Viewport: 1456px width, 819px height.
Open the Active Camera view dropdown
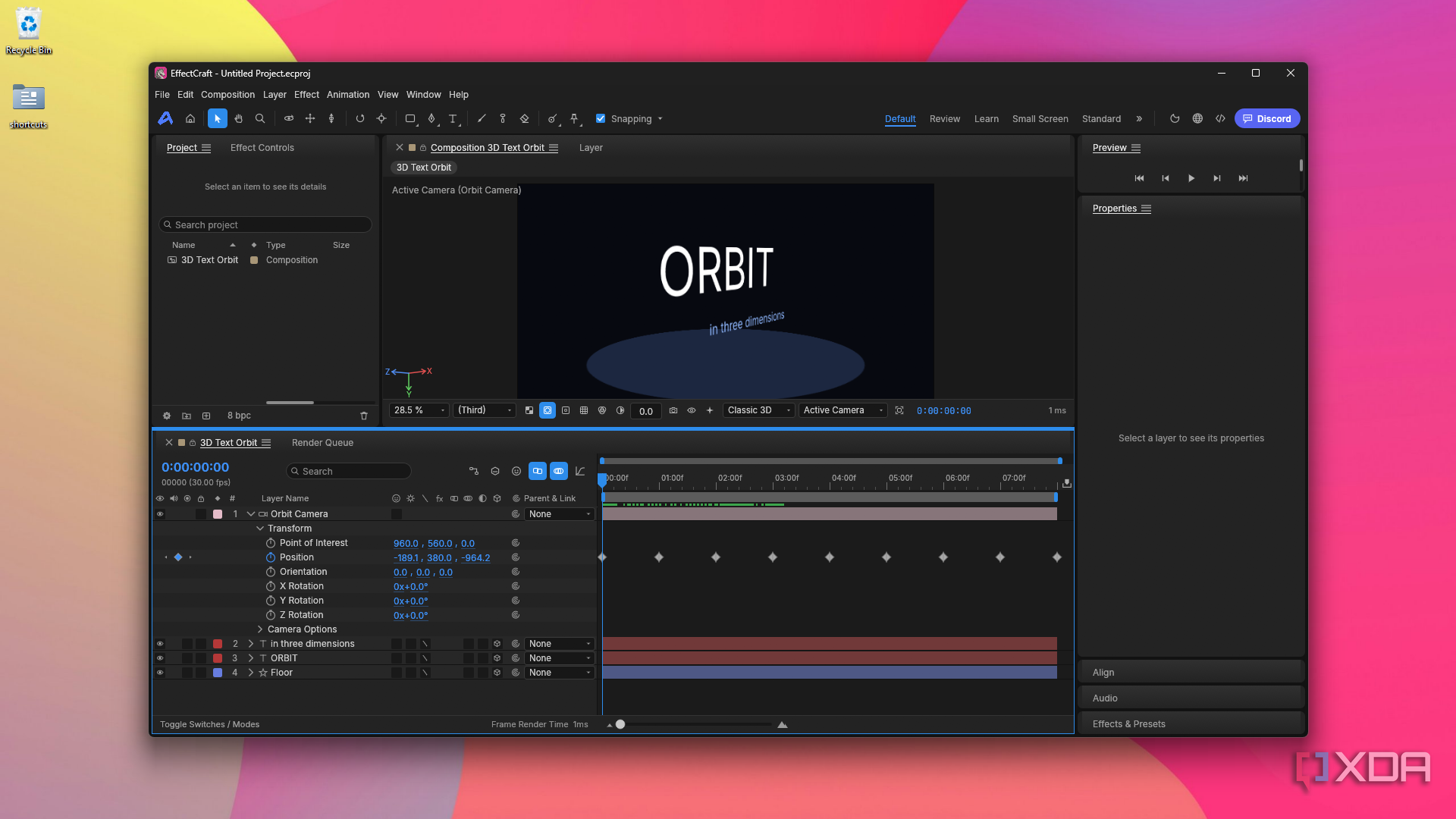pos(843,410)
